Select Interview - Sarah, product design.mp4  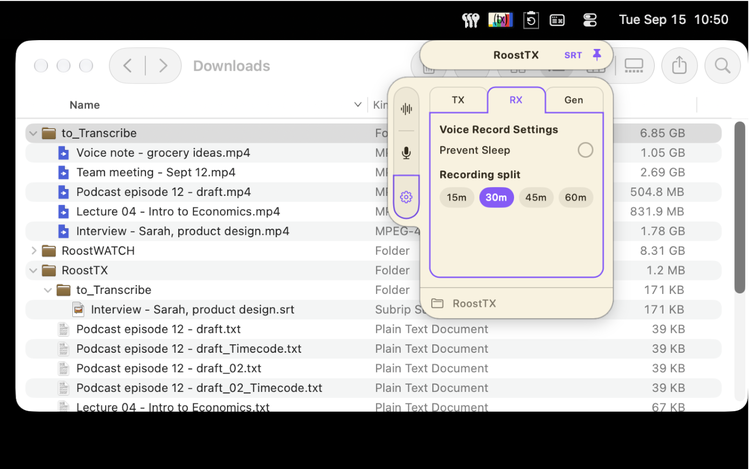coord(183,231)
